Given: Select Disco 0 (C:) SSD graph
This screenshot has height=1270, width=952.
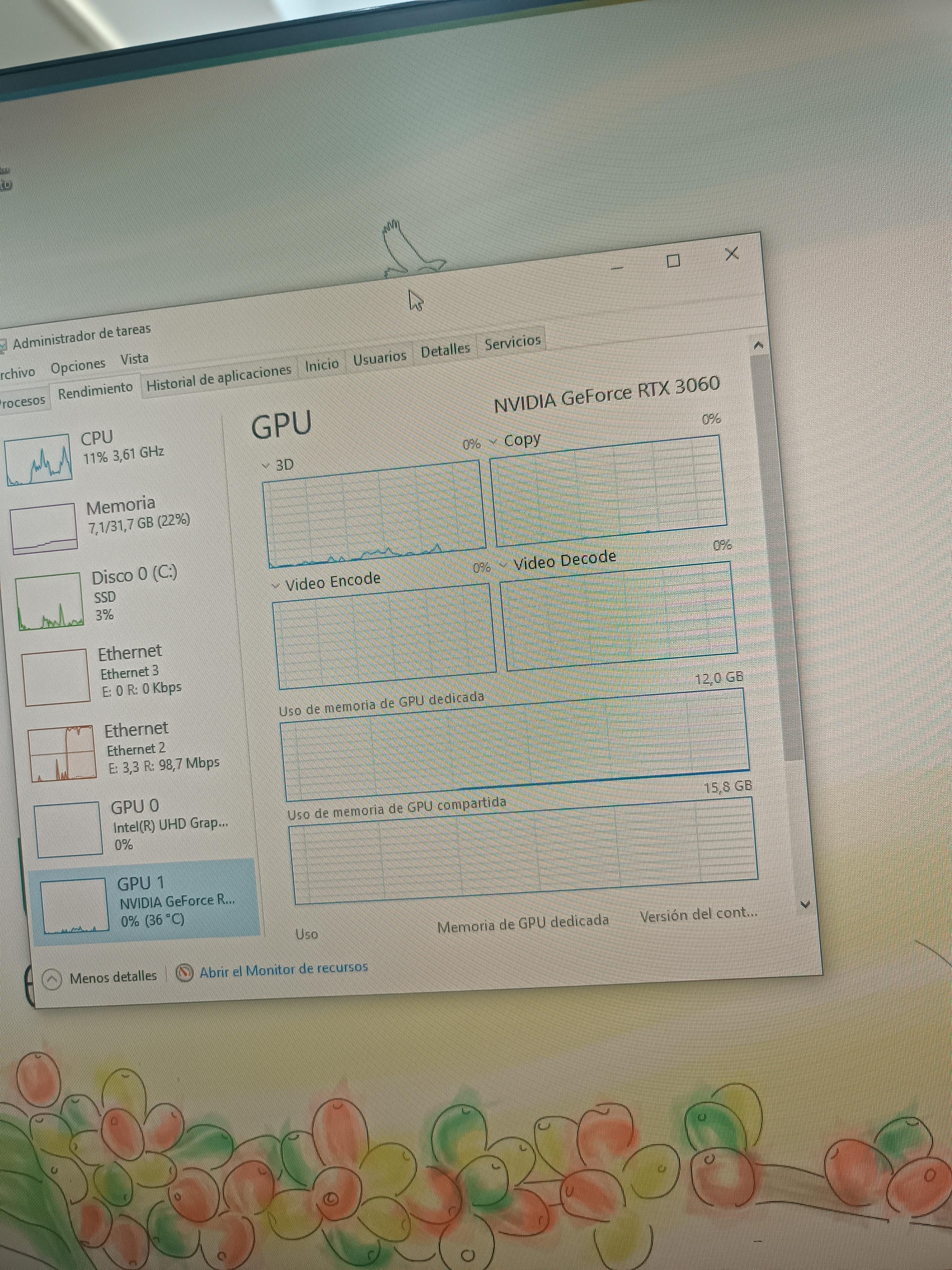Looking at the screenshot, I should (x=50, y=601).
